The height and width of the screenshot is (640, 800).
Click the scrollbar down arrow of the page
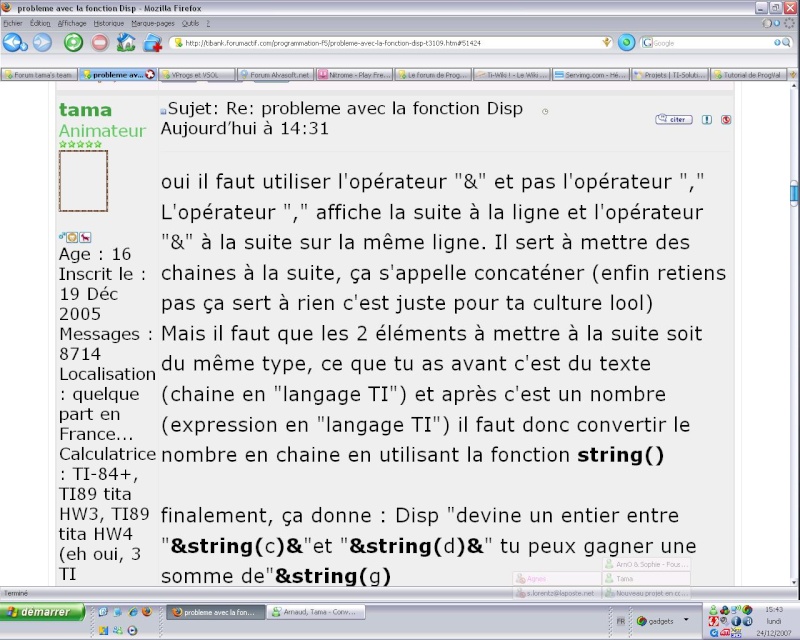click(794, 581)
